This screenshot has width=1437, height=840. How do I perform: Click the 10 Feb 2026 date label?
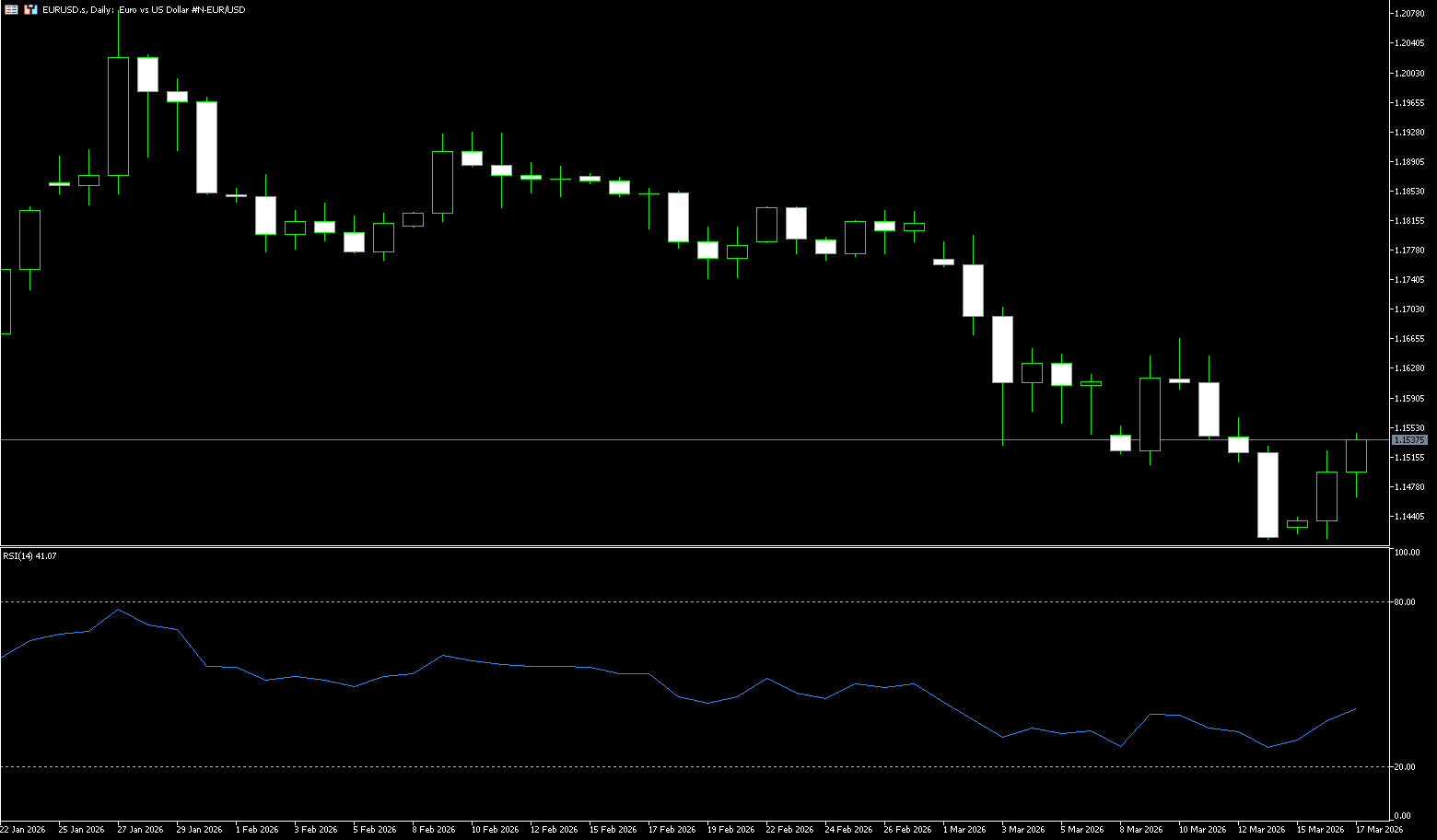tap(495, 829)
